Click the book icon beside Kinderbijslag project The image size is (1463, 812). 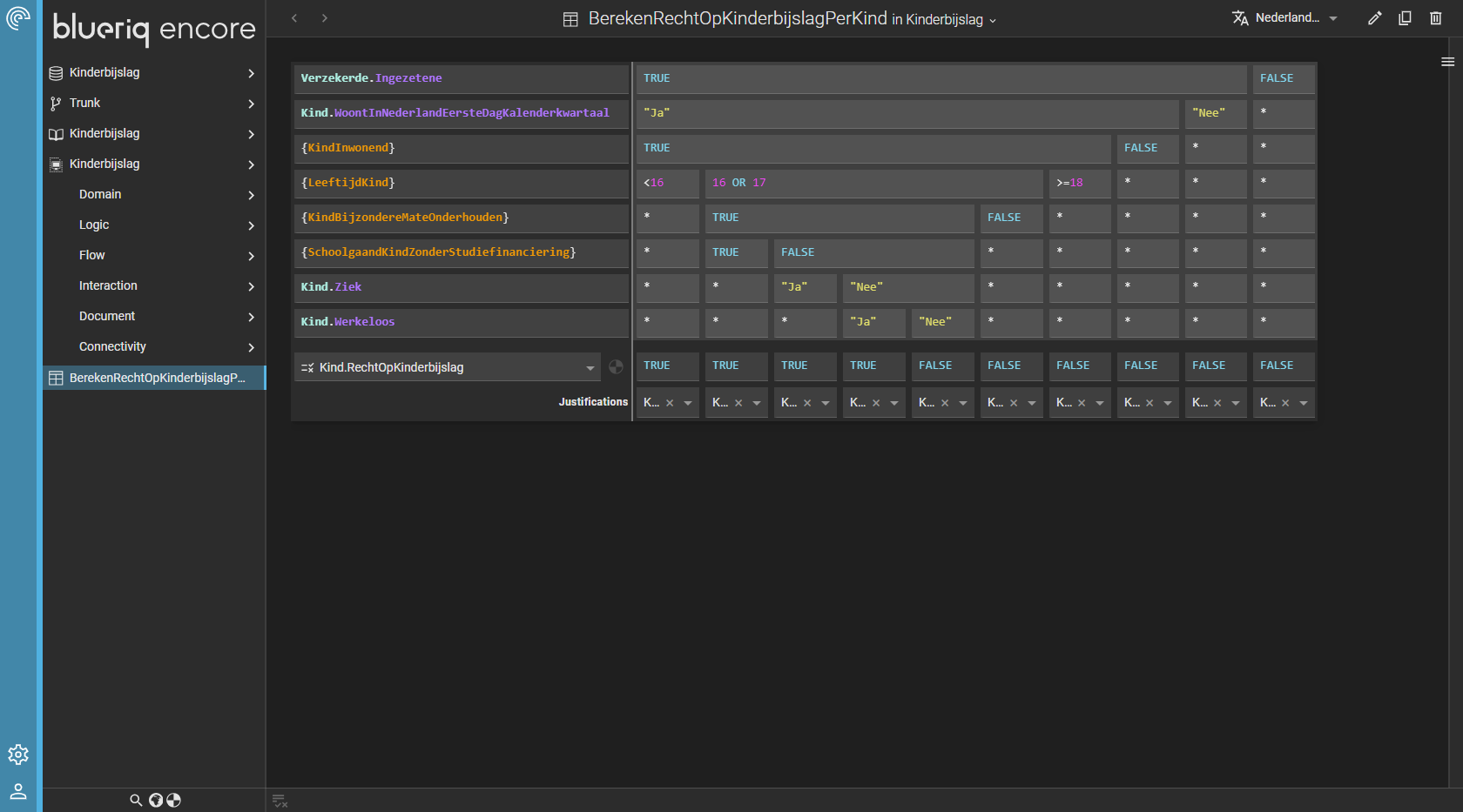(56, 134)
